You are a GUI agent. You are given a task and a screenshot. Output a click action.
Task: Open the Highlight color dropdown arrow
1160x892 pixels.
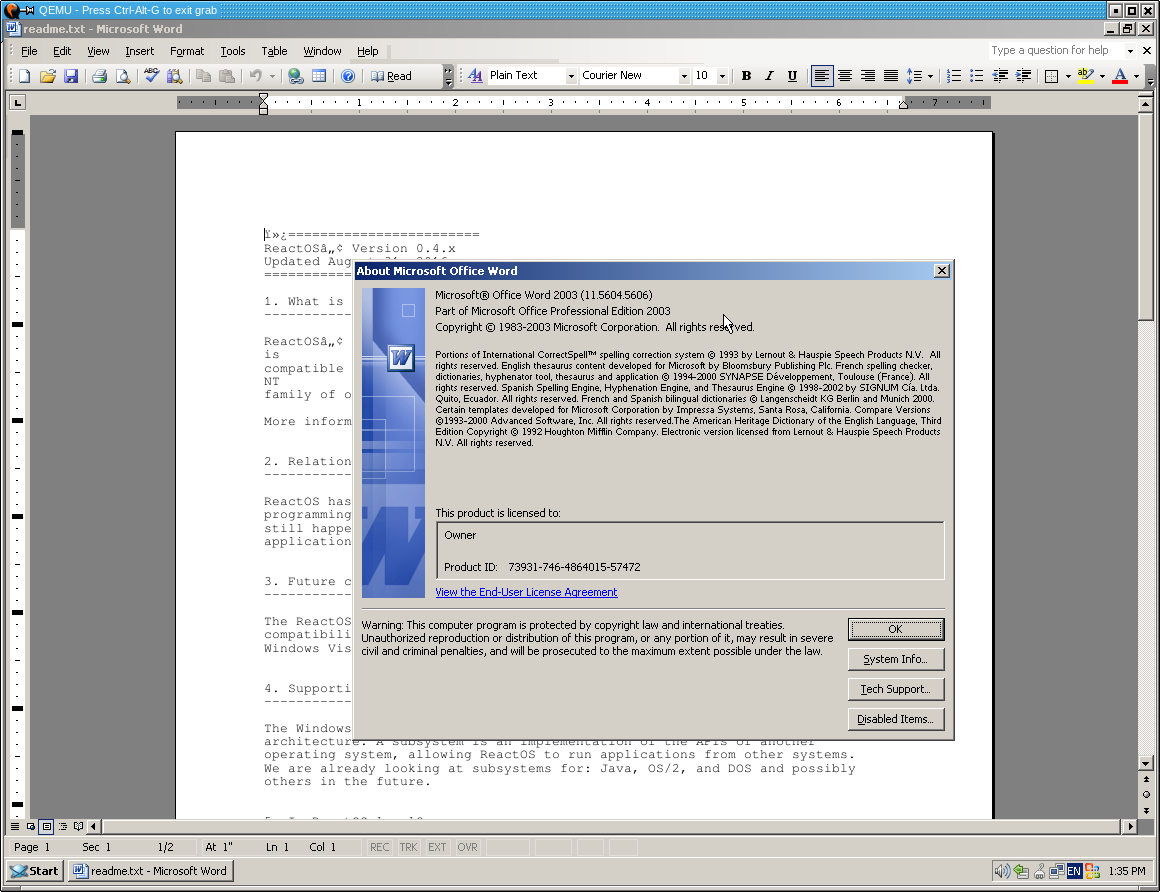pyautogui.click(x=1102, y=76)
